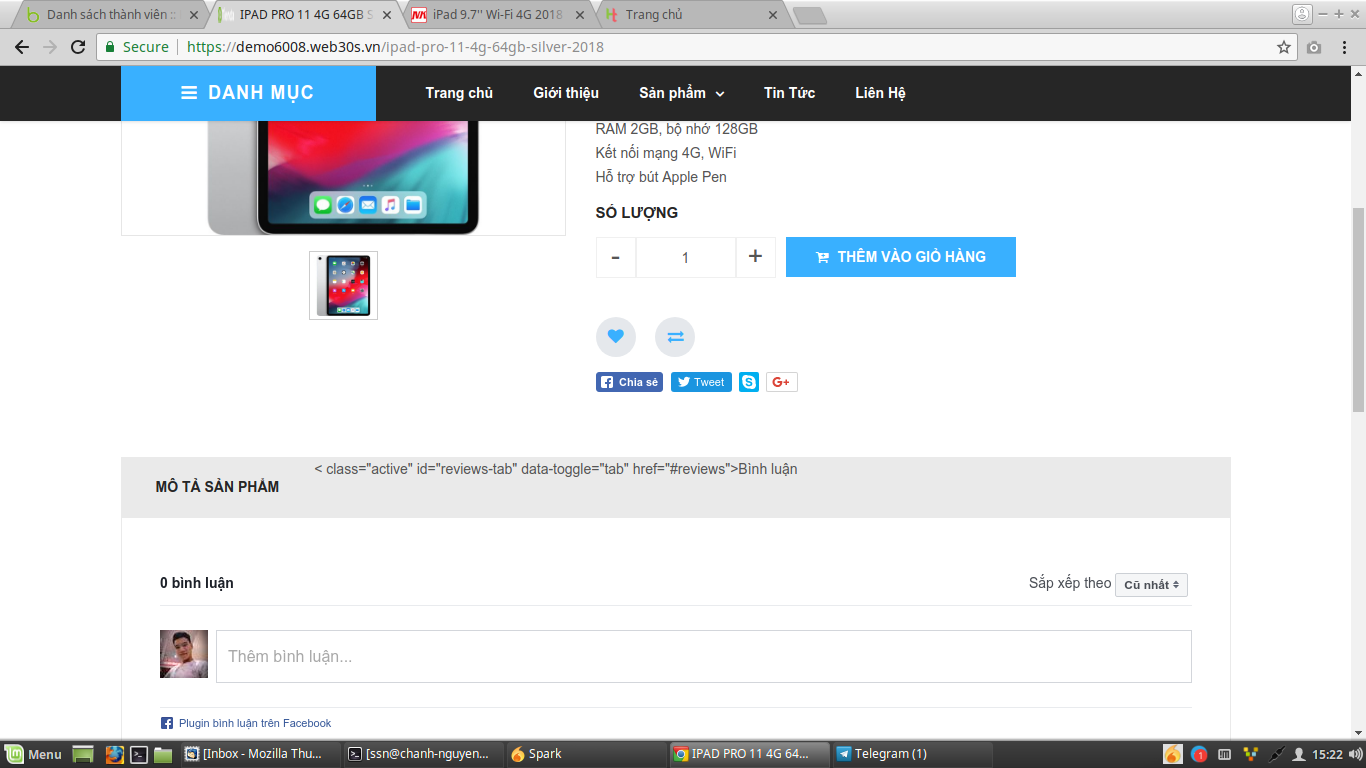
Task: Close the Danh sách thành viên tab
Action: pos(195,15)
